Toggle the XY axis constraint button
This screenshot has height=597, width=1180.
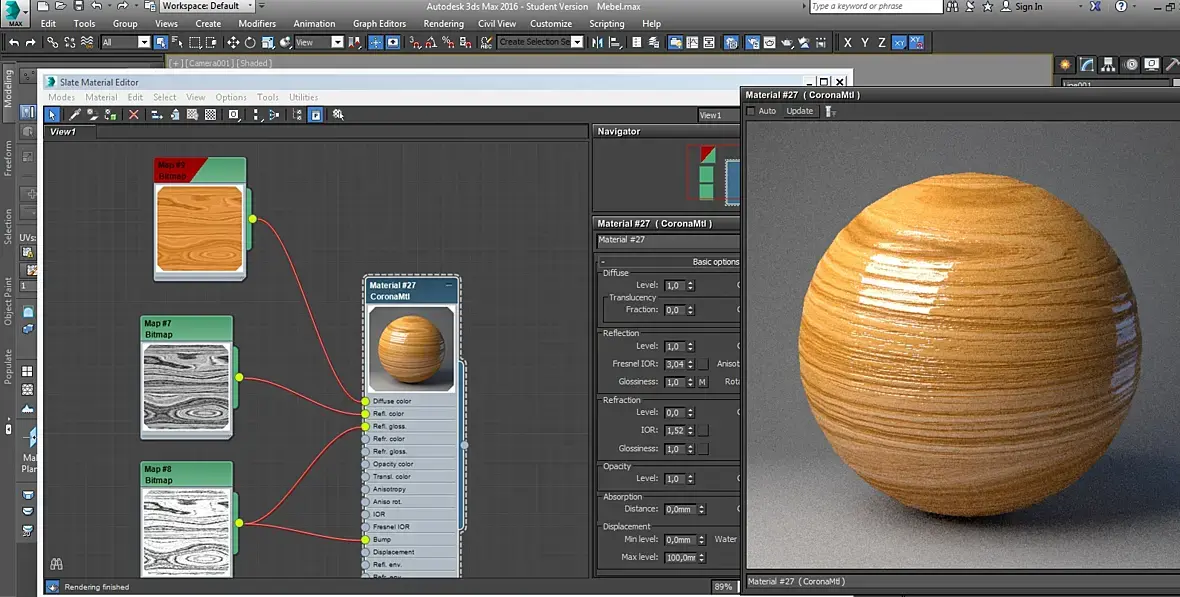tap(899, 43)
